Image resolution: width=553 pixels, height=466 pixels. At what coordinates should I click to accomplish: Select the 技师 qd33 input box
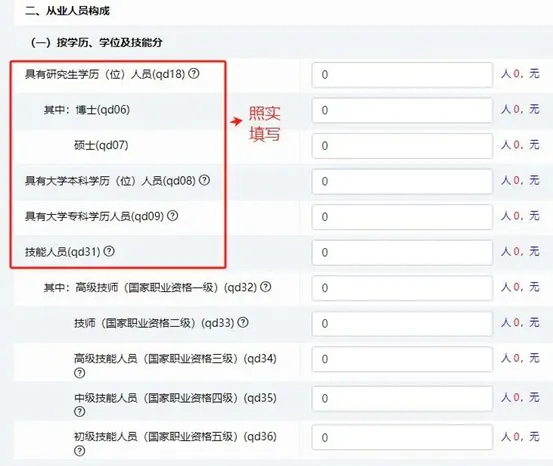coord(402,324)
